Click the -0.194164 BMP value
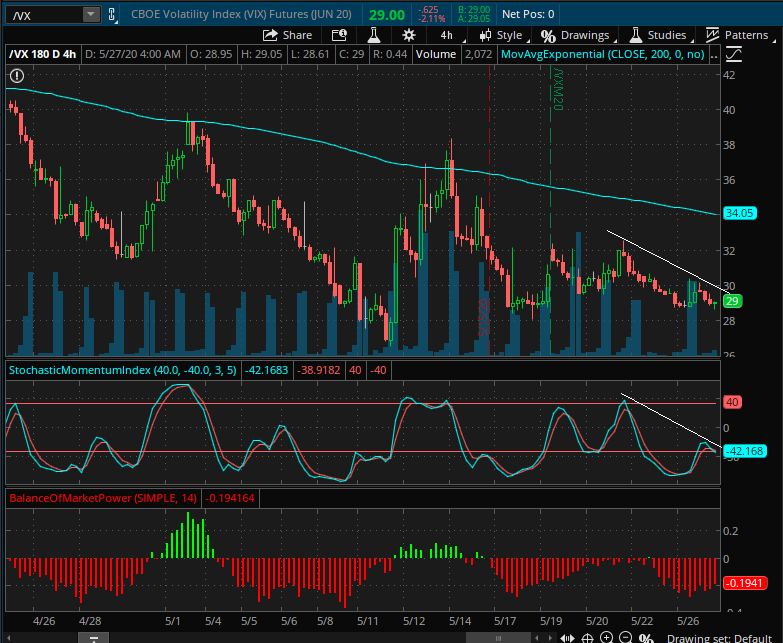The height and width of the screenshot is (643, 783). pos(230,498)
